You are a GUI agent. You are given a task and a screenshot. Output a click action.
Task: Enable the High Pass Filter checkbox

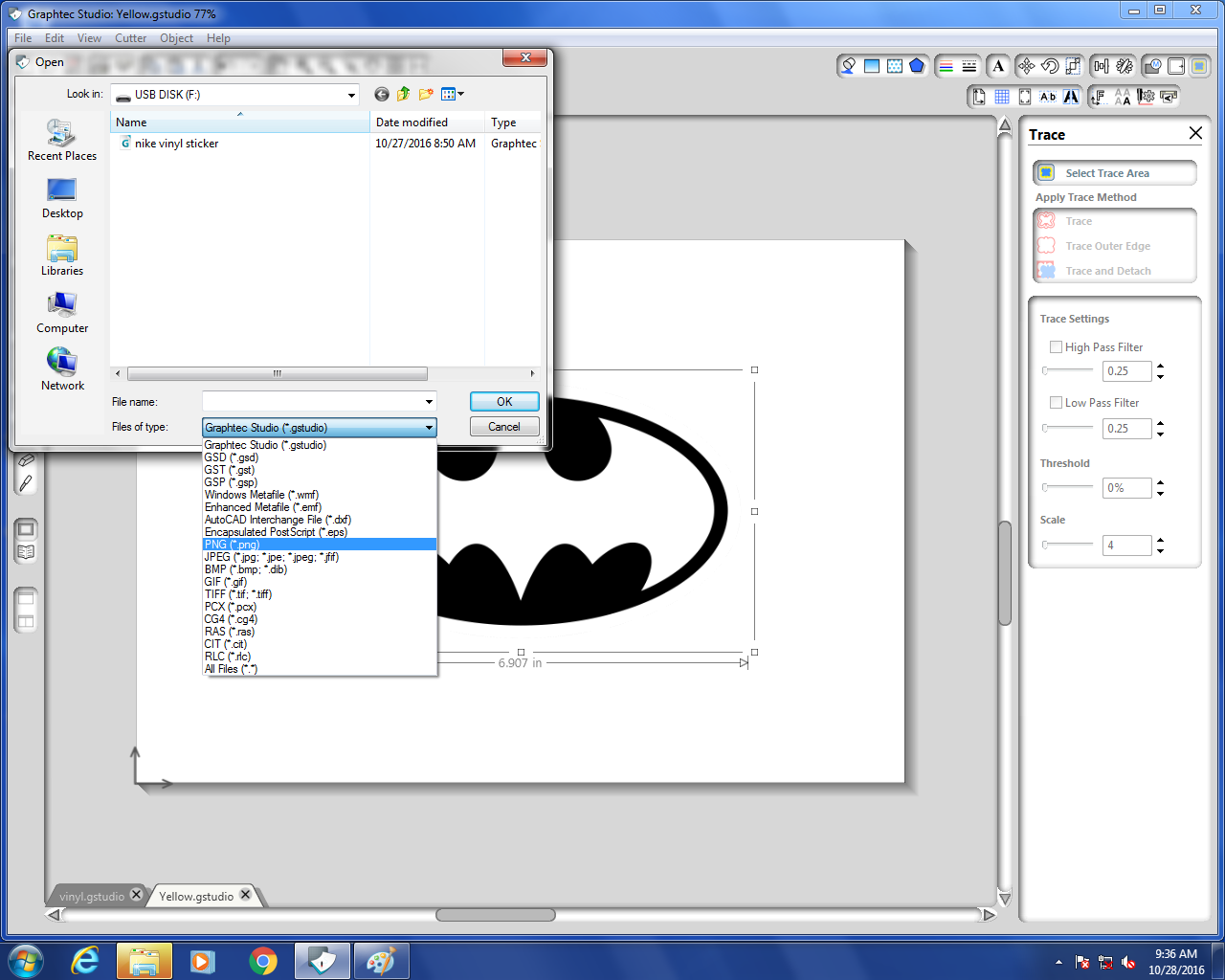click(x=1056, y=347)
